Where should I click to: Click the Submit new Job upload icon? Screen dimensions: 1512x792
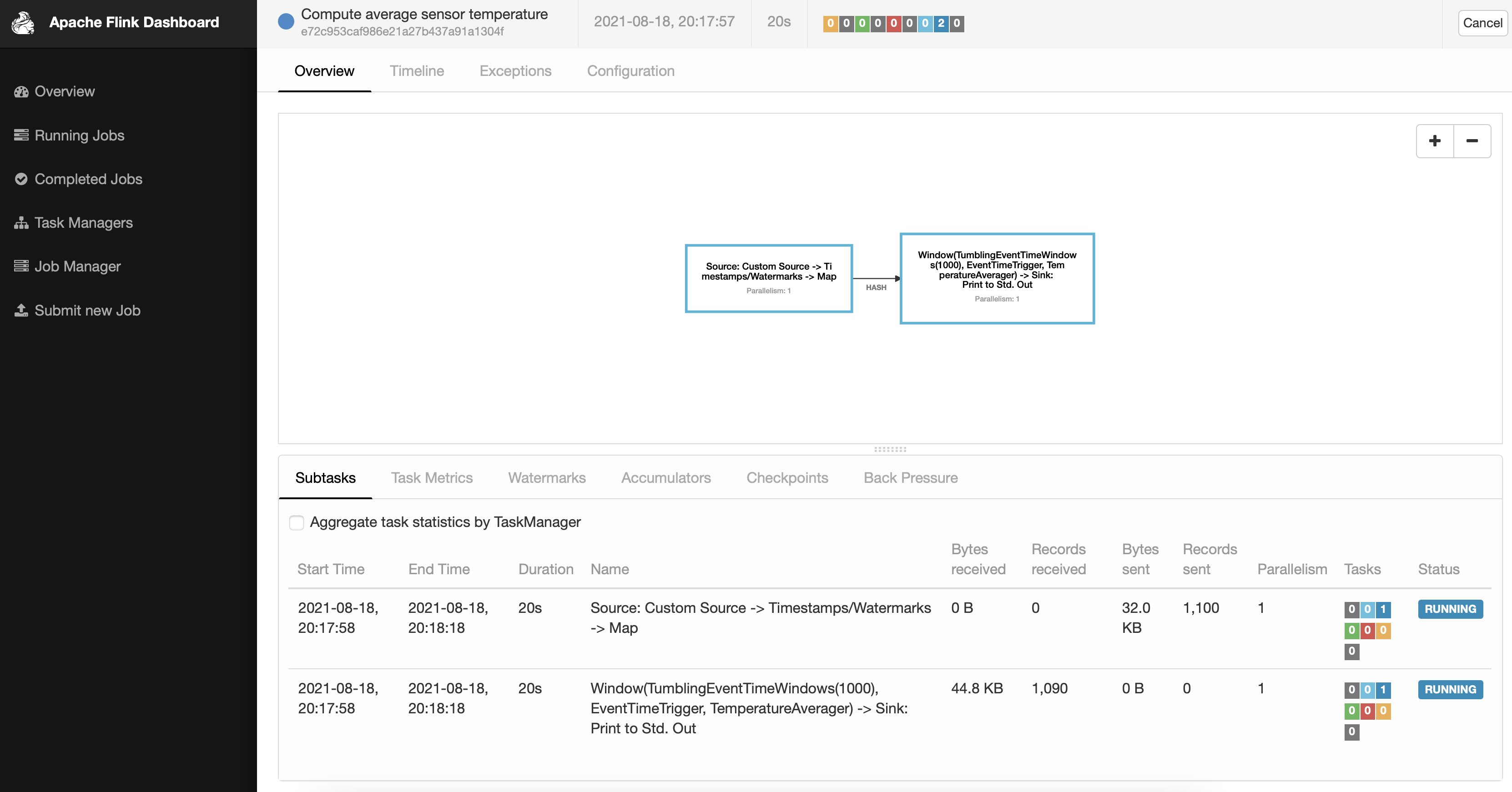[x=21, y=310]
